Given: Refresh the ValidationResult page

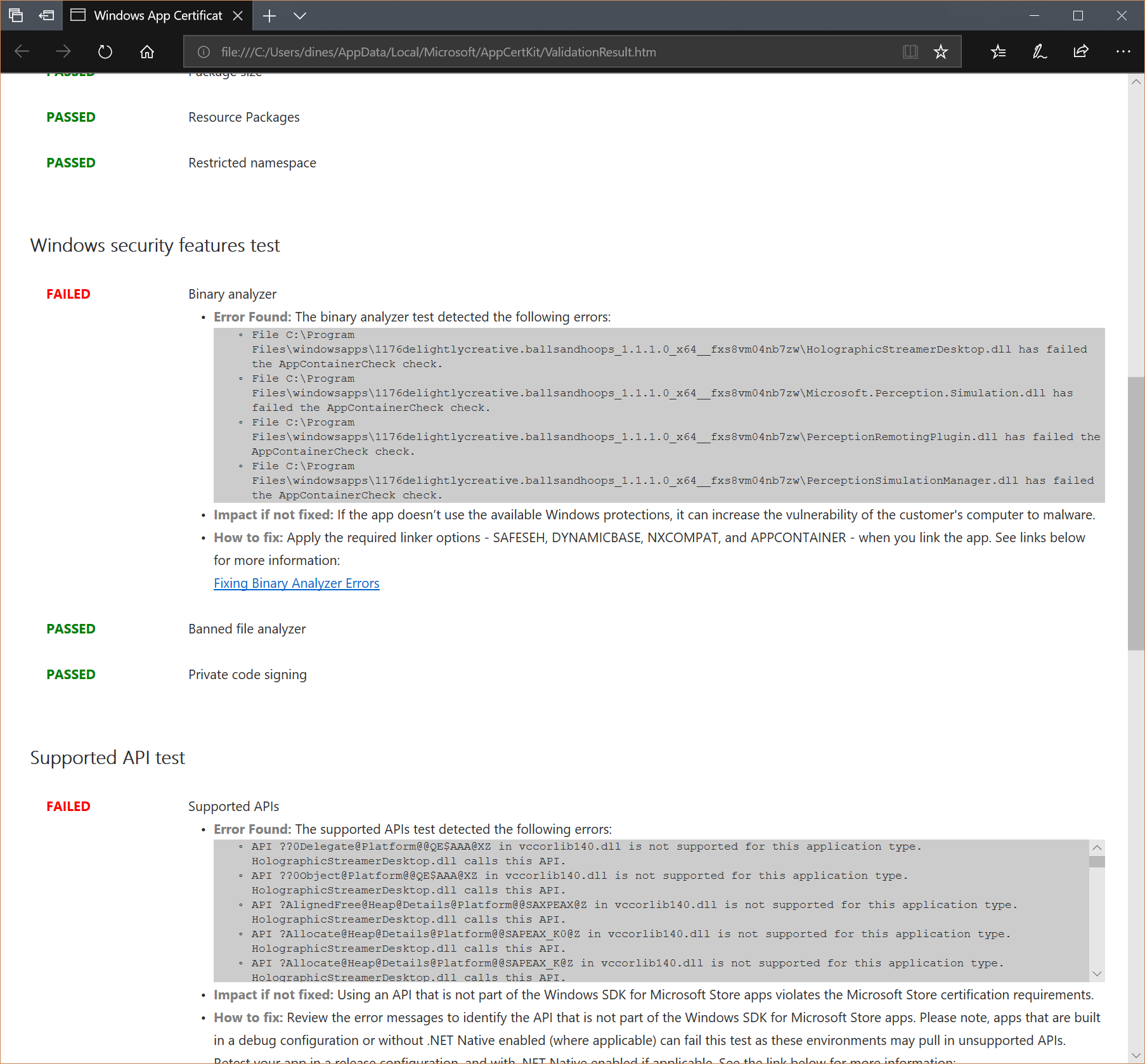Looking at the screenshot, I should pyautogui.click(x=105, y=51).
